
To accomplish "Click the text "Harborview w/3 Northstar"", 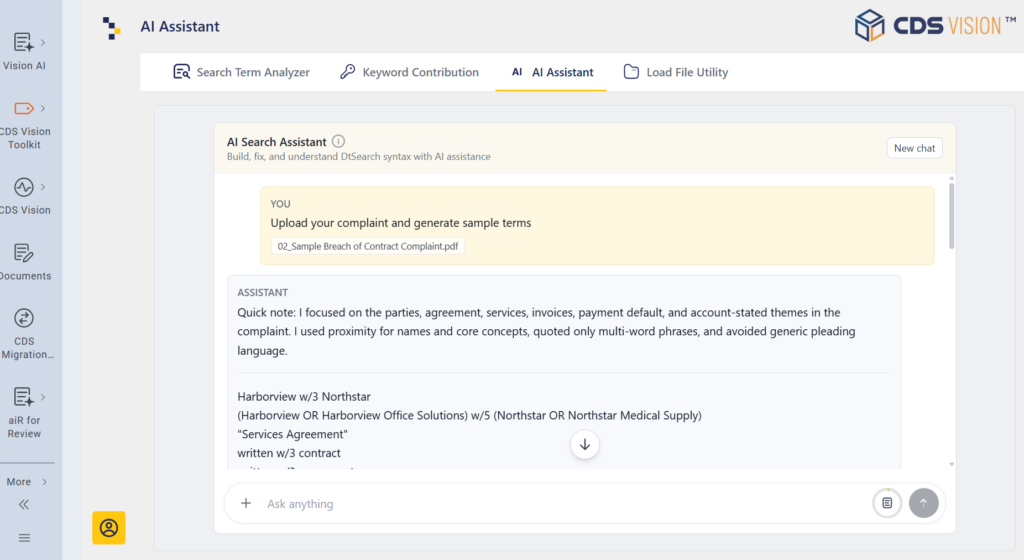I will (304, 396).
